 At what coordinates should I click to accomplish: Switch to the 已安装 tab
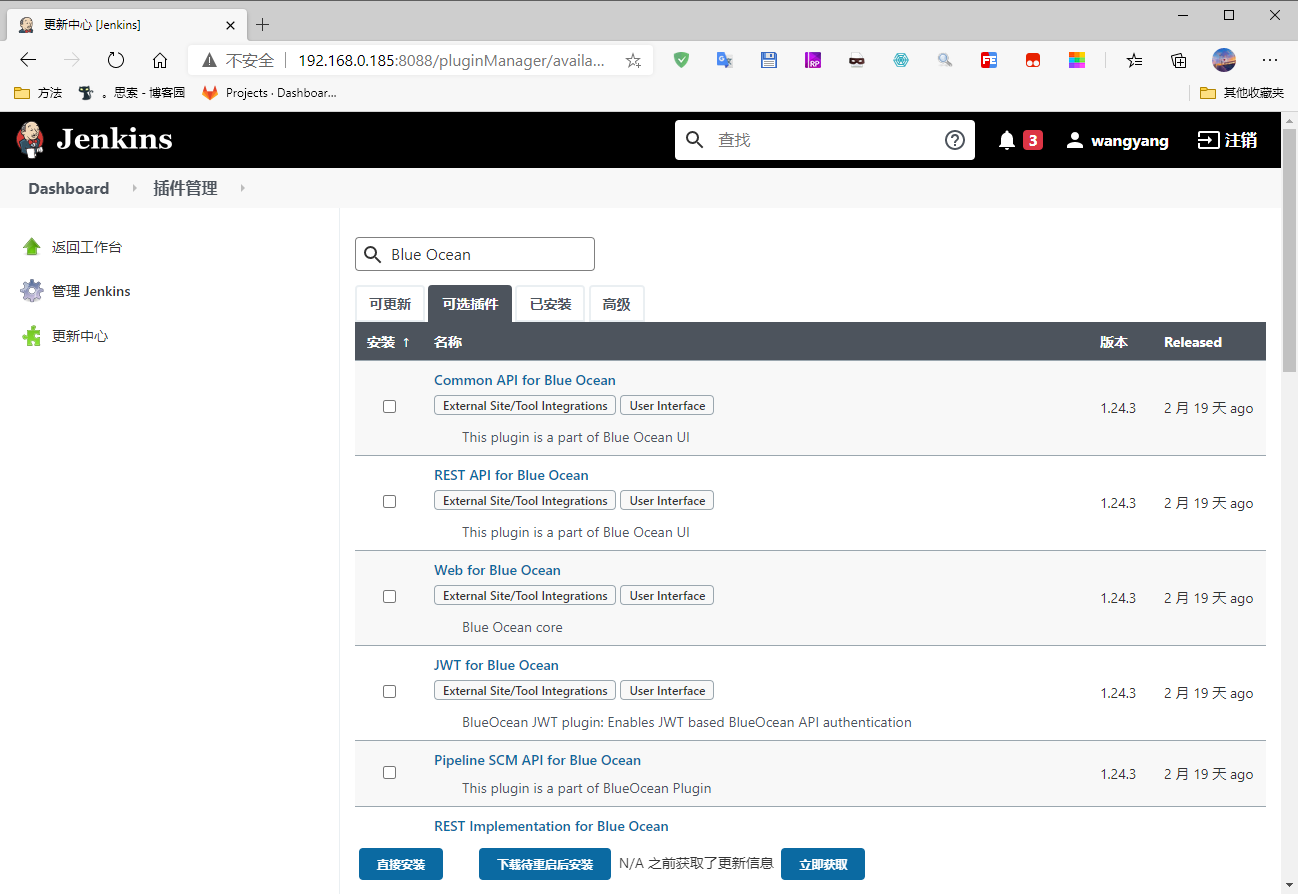click(x=550, y=304)
